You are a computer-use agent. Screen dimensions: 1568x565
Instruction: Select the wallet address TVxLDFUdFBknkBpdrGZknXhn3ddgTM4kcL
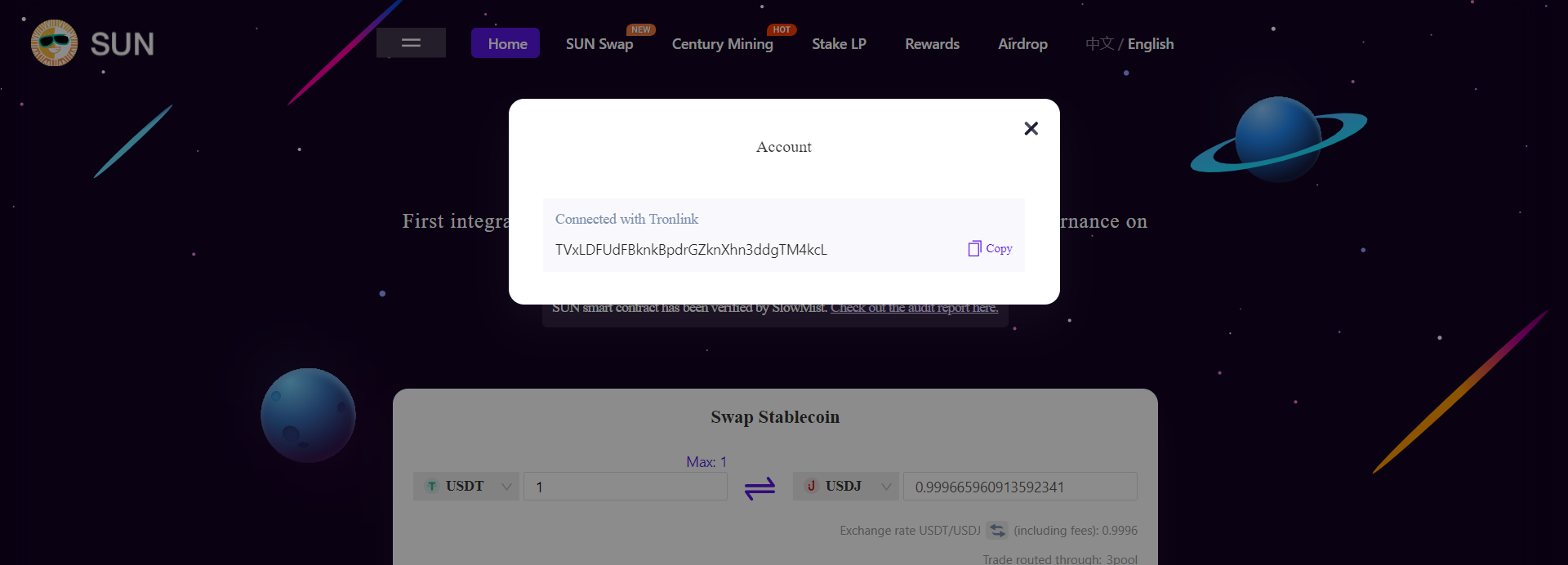(x=691, y=250)
